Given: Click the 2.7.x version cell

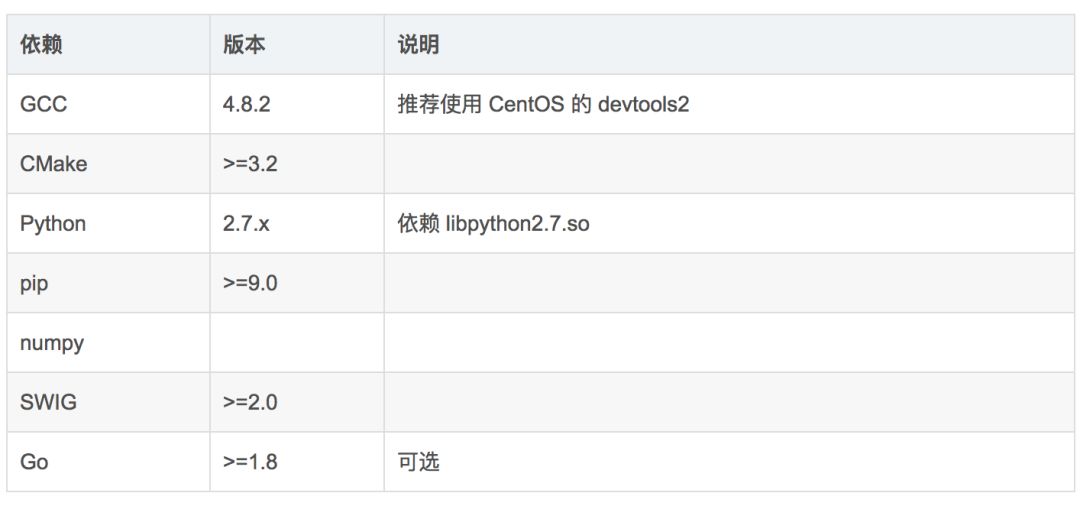Looking at the screenshot, I should [x=246, y=223].
